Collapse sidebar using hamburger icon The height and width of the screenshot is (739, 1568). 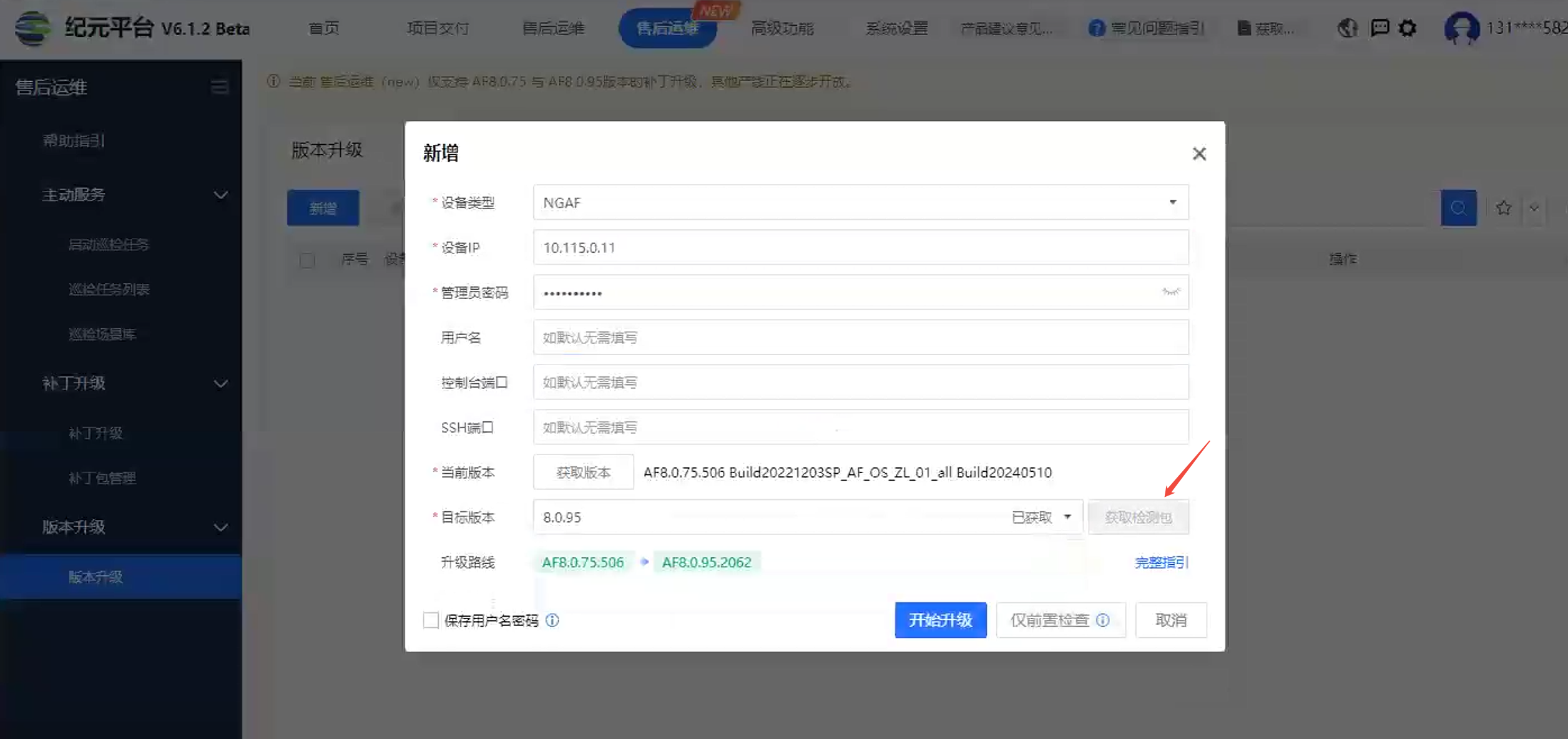click(x=219, y=87)
